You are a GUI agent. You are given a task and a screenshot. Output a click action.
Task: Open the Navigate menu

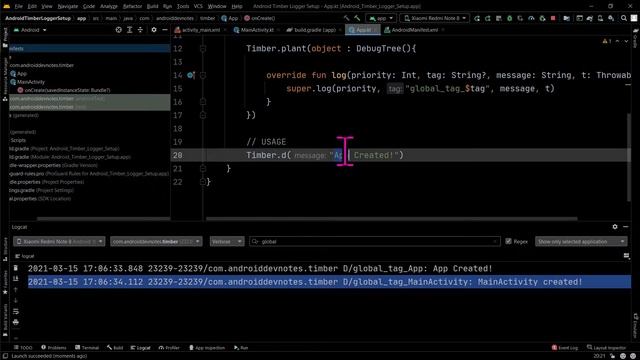click(68, 7)
